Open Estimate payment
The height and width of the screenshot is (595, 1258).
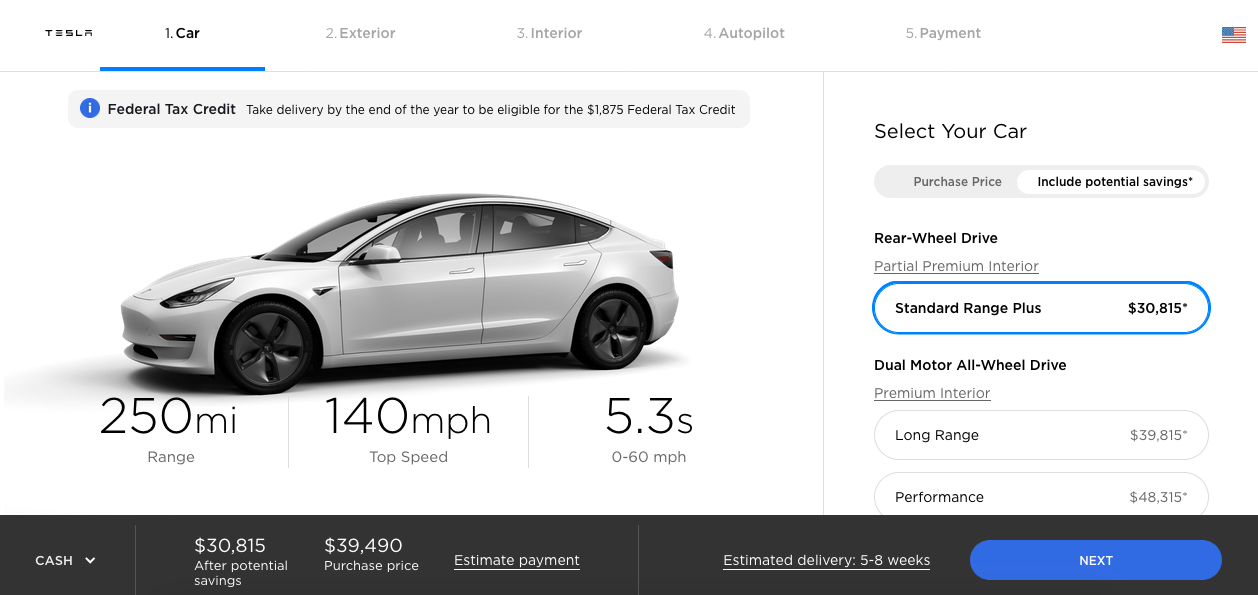(x=516, y=560)
